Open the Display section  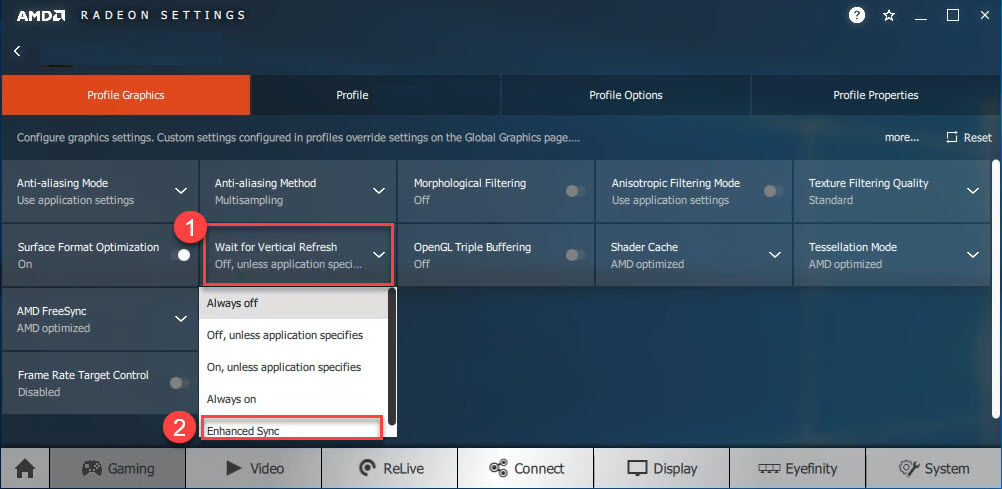pos(661,468)
